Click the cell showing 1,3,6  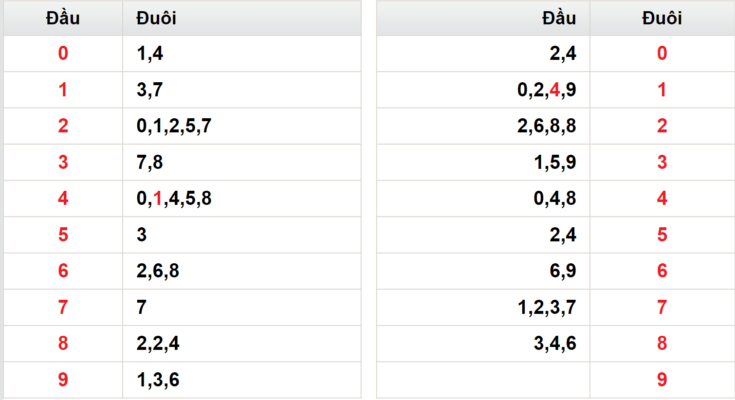click(x=242, y=380)
